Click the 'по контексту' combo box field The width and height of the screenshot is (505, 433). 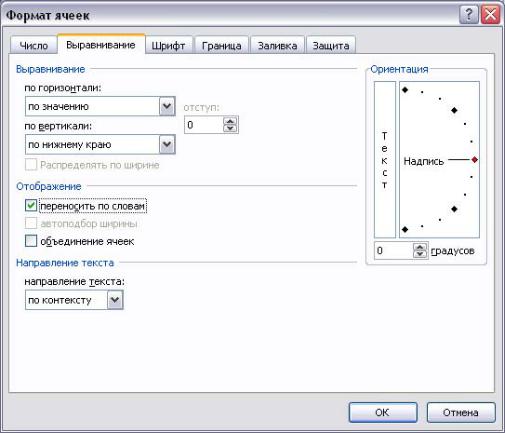pos(74,300)
